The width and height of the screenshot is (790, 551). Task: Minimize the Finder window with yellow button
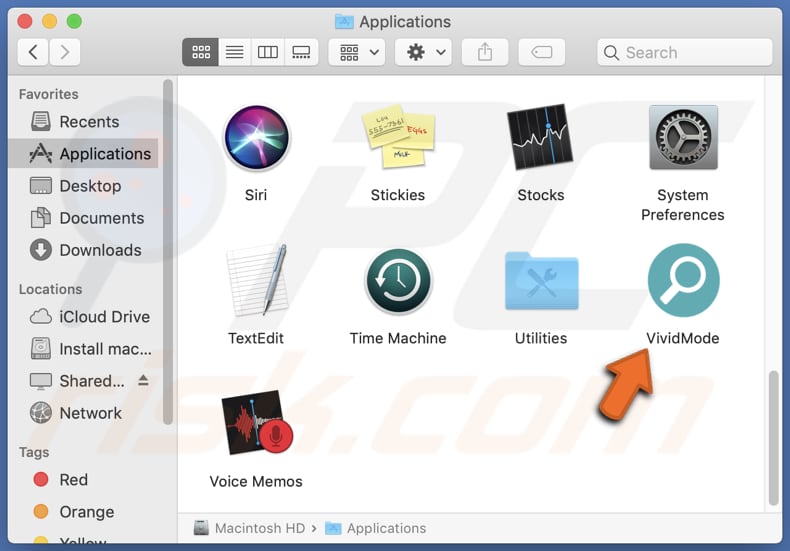click(x=49, y=22)
